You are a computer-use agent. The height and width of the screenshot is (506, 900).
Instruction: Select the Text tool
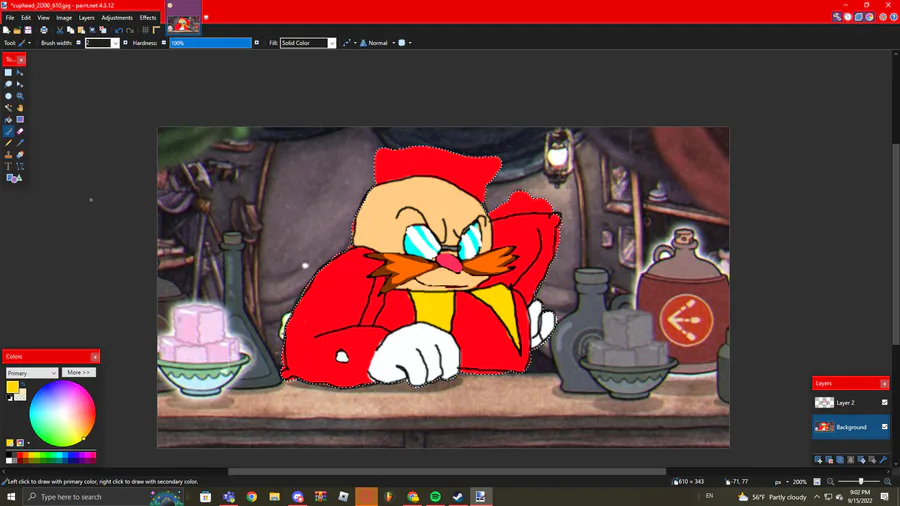(8, 166)
